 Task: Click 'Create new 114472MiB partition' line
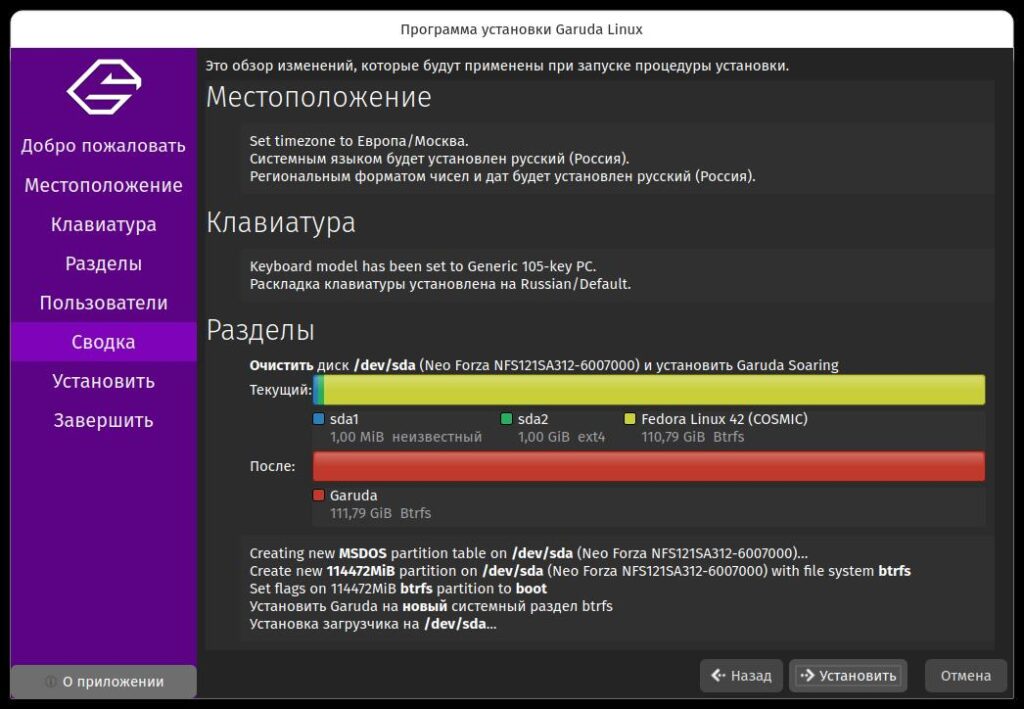[x=580, y=571]
